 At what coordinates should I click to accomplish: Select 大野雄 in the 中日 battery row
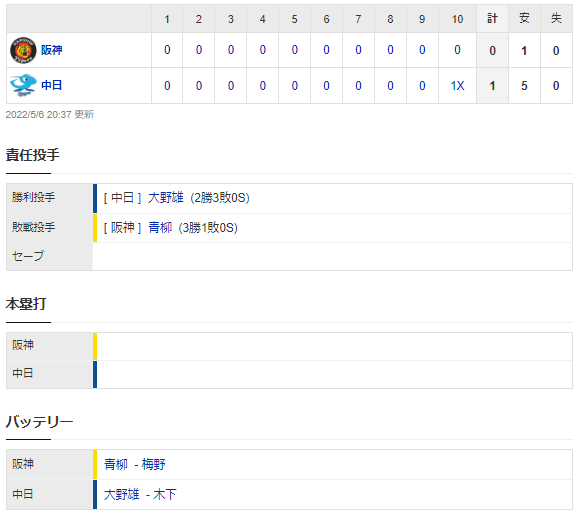tap(122, 494)
